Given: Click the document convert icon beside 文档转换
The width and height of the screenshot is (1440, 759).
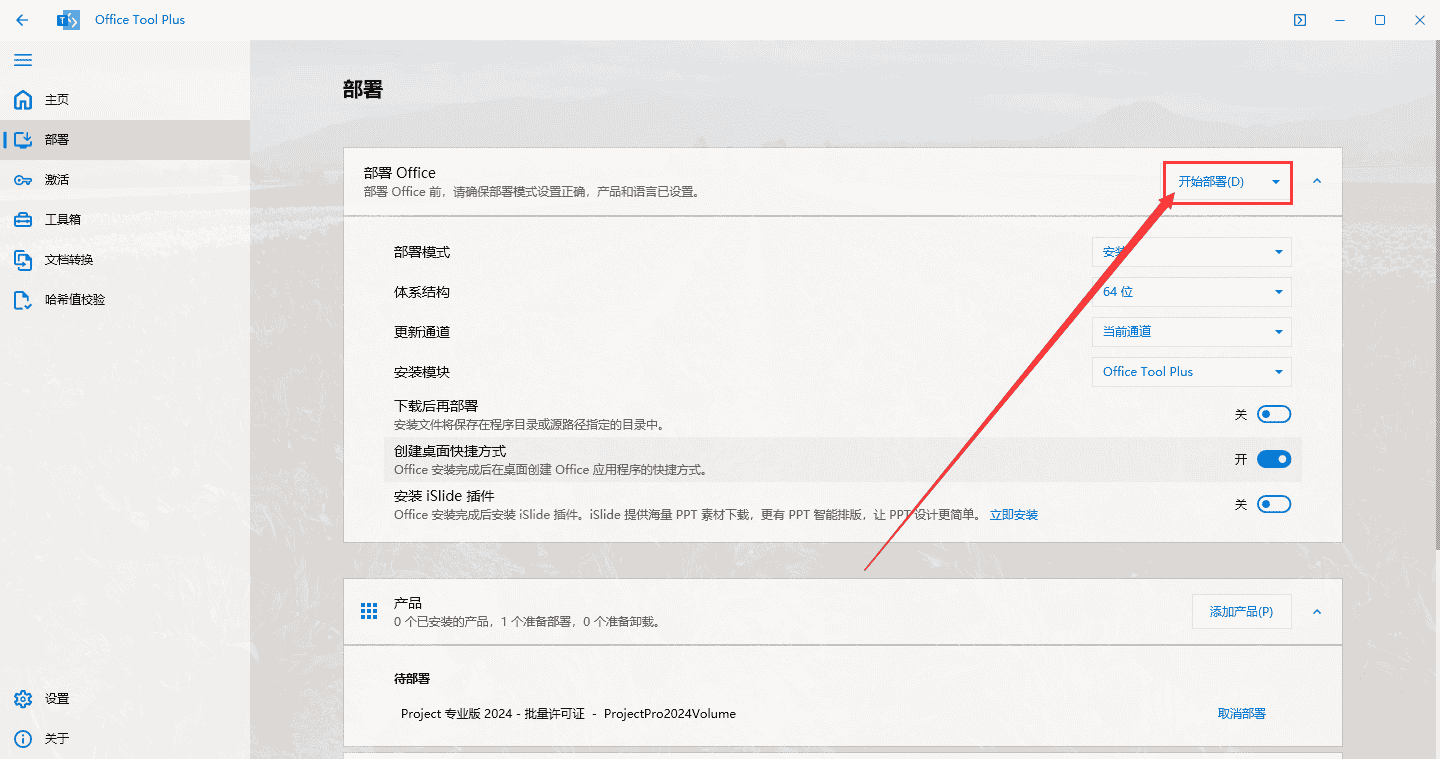Looking at the screenshot, I should click(x=22, y=260).
